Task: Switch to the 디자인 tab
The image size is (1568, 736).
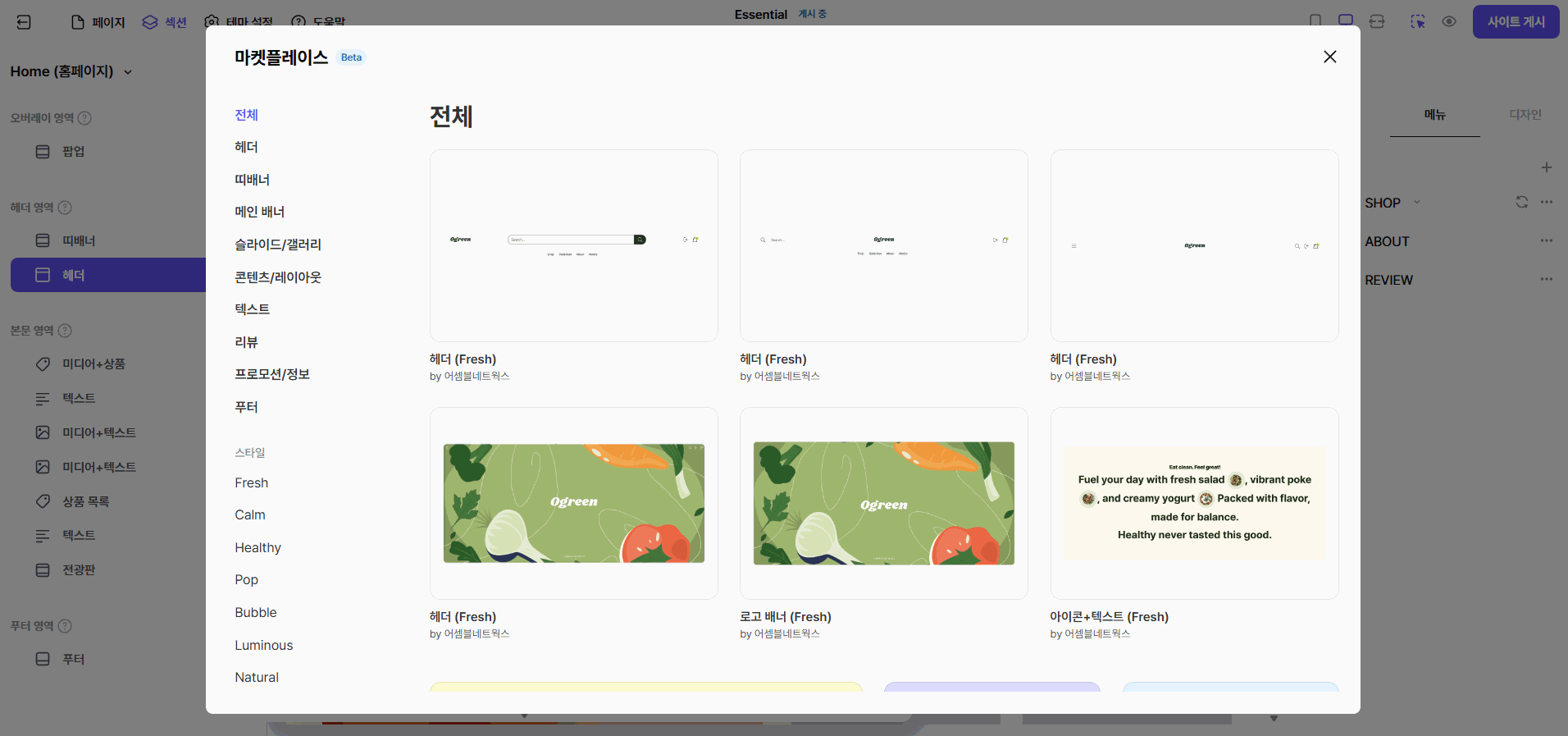Action: click(x=1525, y=115)
